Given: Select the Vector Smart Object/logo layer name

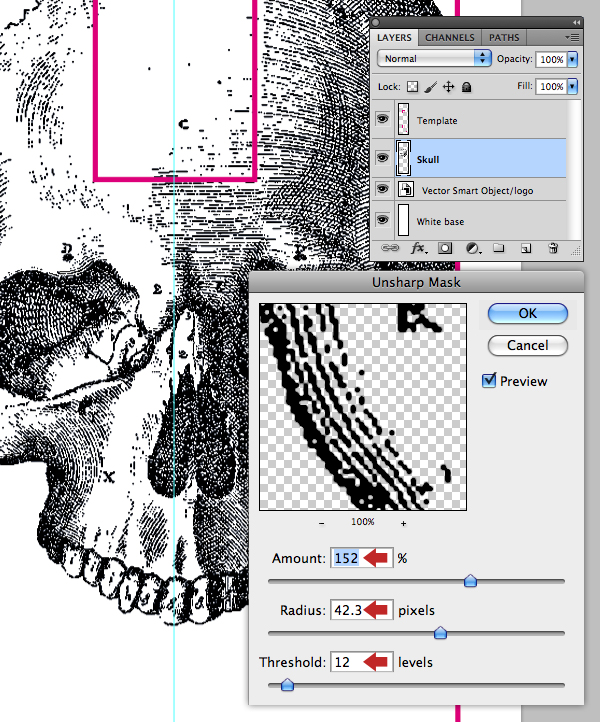Looking at the screenshot, I should coord(478,191).
